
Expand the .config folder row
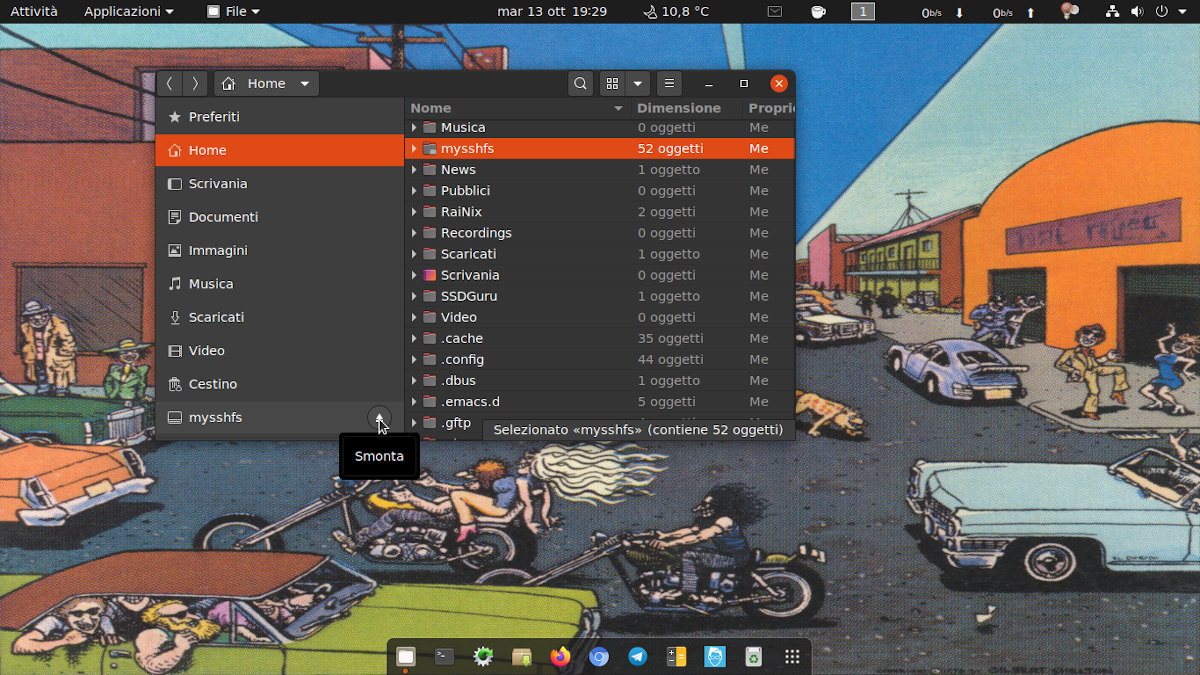[414, 359]
